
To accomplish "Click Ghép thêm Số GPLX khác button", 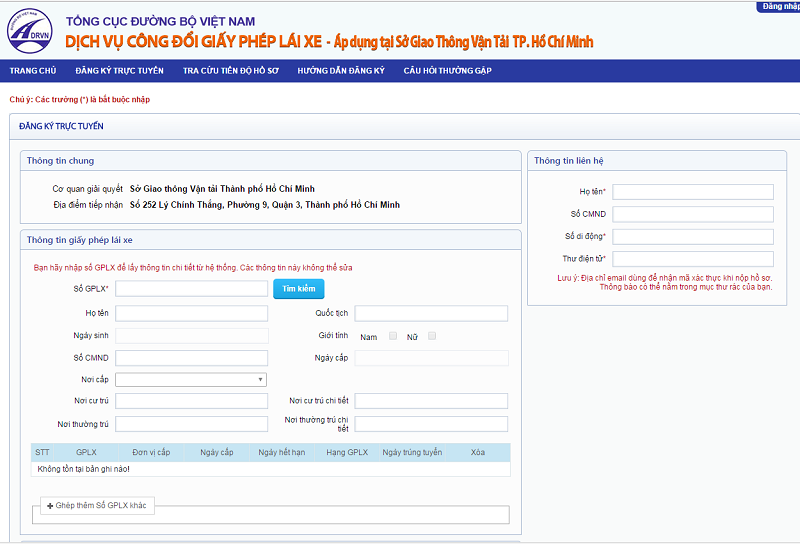I will pos(97,506).
